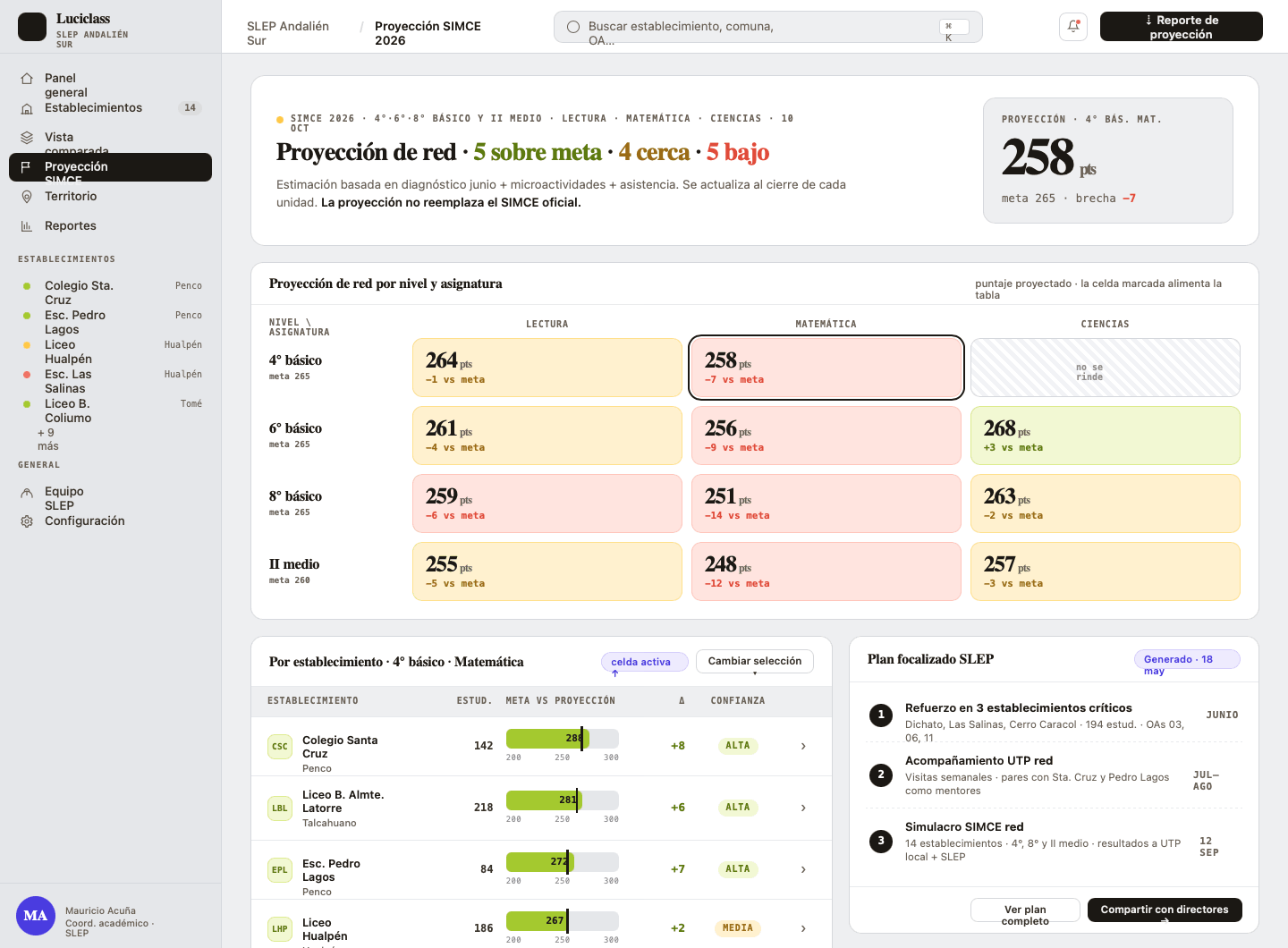This screenshot has height=948, width=1288.
Task: Select Proyección SIMCE sidebar item
Action: 110,167
